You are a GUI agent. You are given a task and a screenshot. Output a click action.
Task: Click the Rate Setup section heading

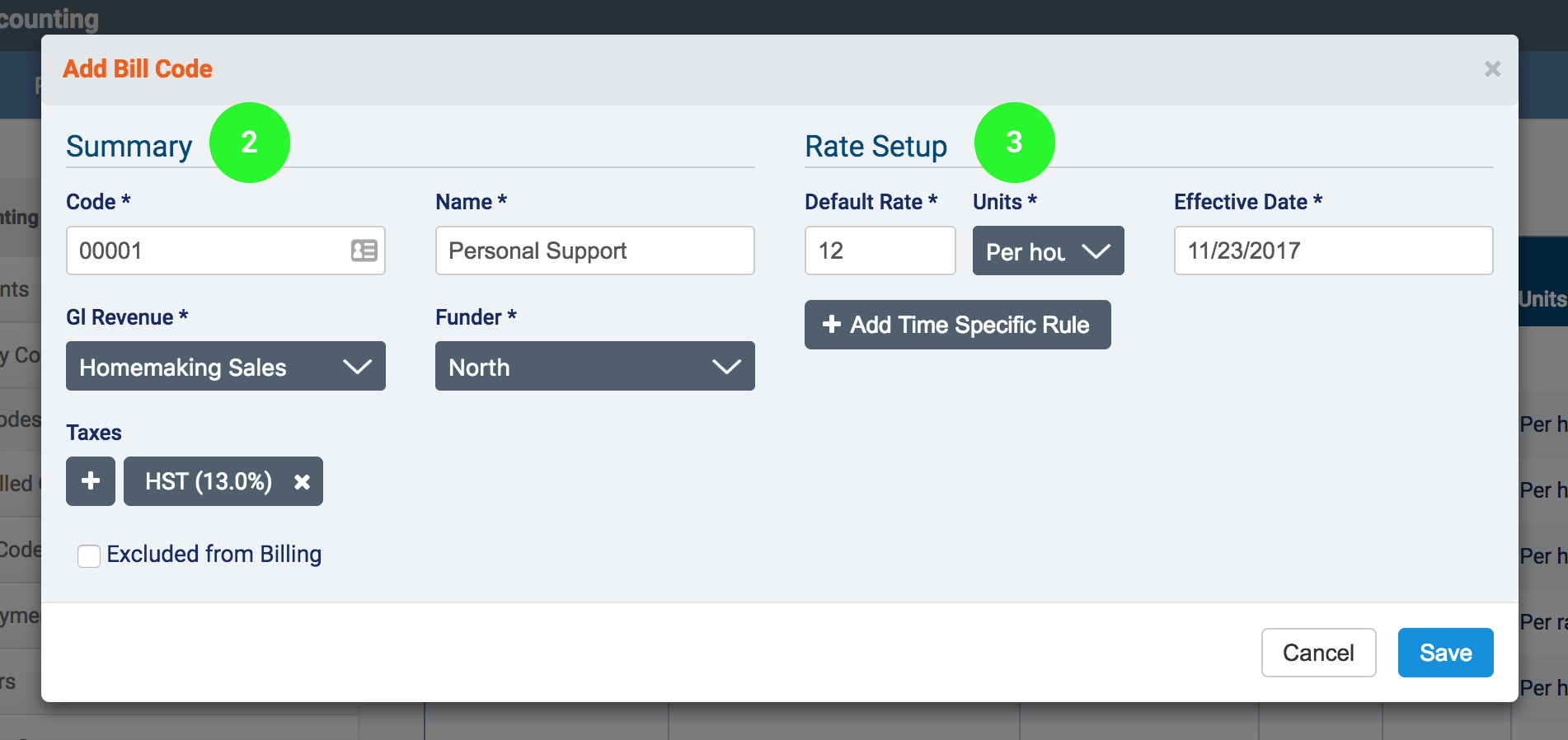click(x=876, y=147)
